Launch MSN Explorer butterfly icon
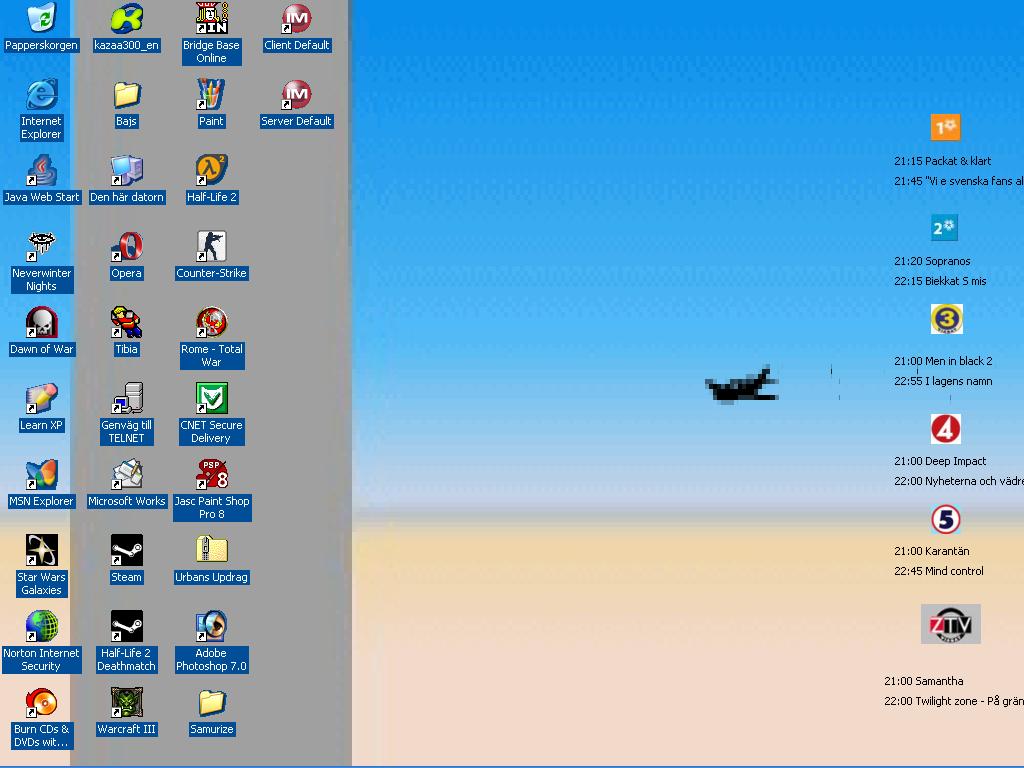The image size is (1024, 768). tap(42, 474)
